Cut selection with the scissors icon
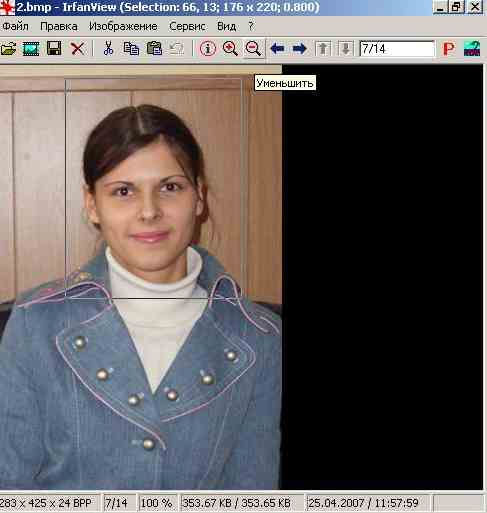The image size is (487, 513). (x=108, y=48)
